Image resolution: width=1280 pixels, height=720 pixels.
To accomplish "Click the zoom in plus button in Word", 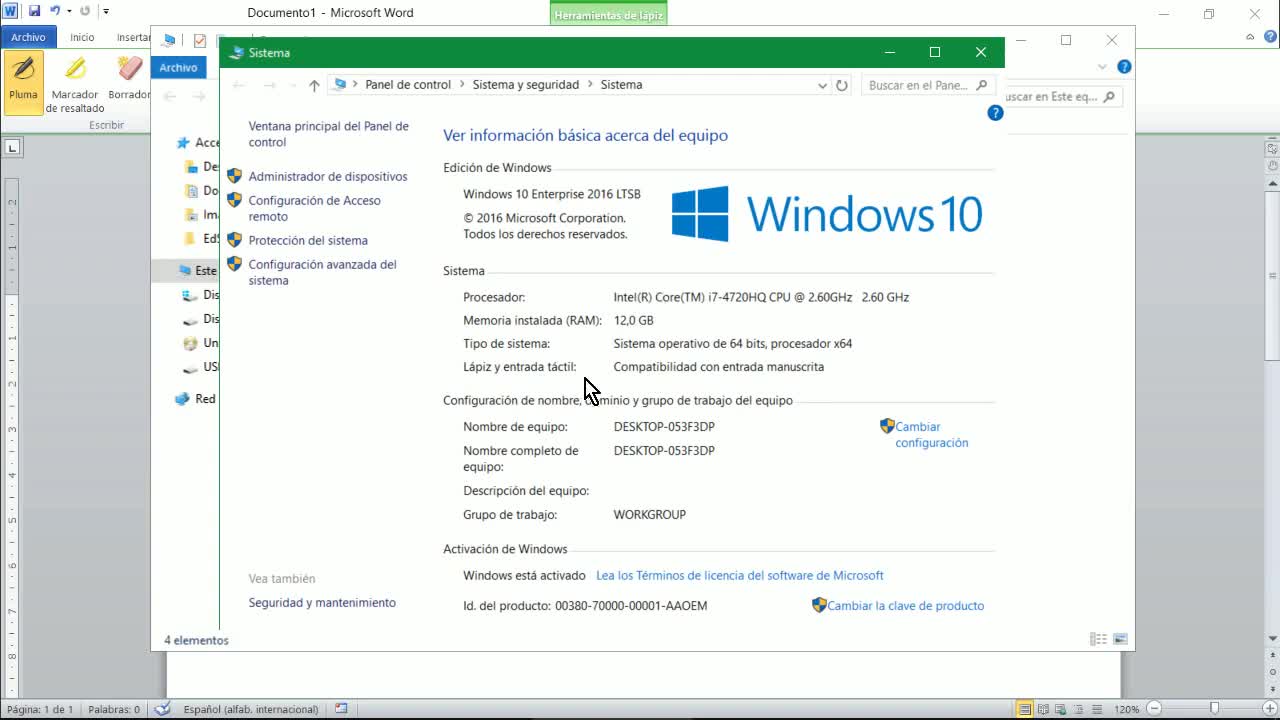I will pyautogui.click(x=1270, y=709).
